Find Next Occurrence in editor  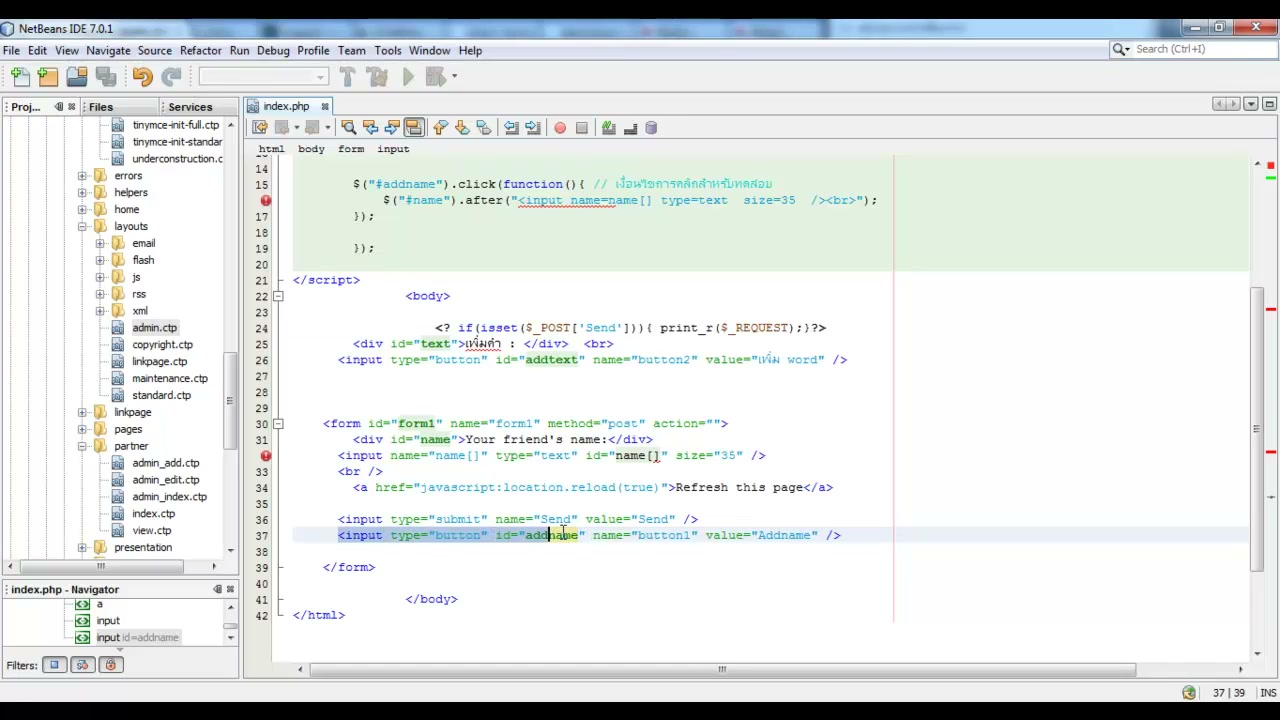point(392,128)
